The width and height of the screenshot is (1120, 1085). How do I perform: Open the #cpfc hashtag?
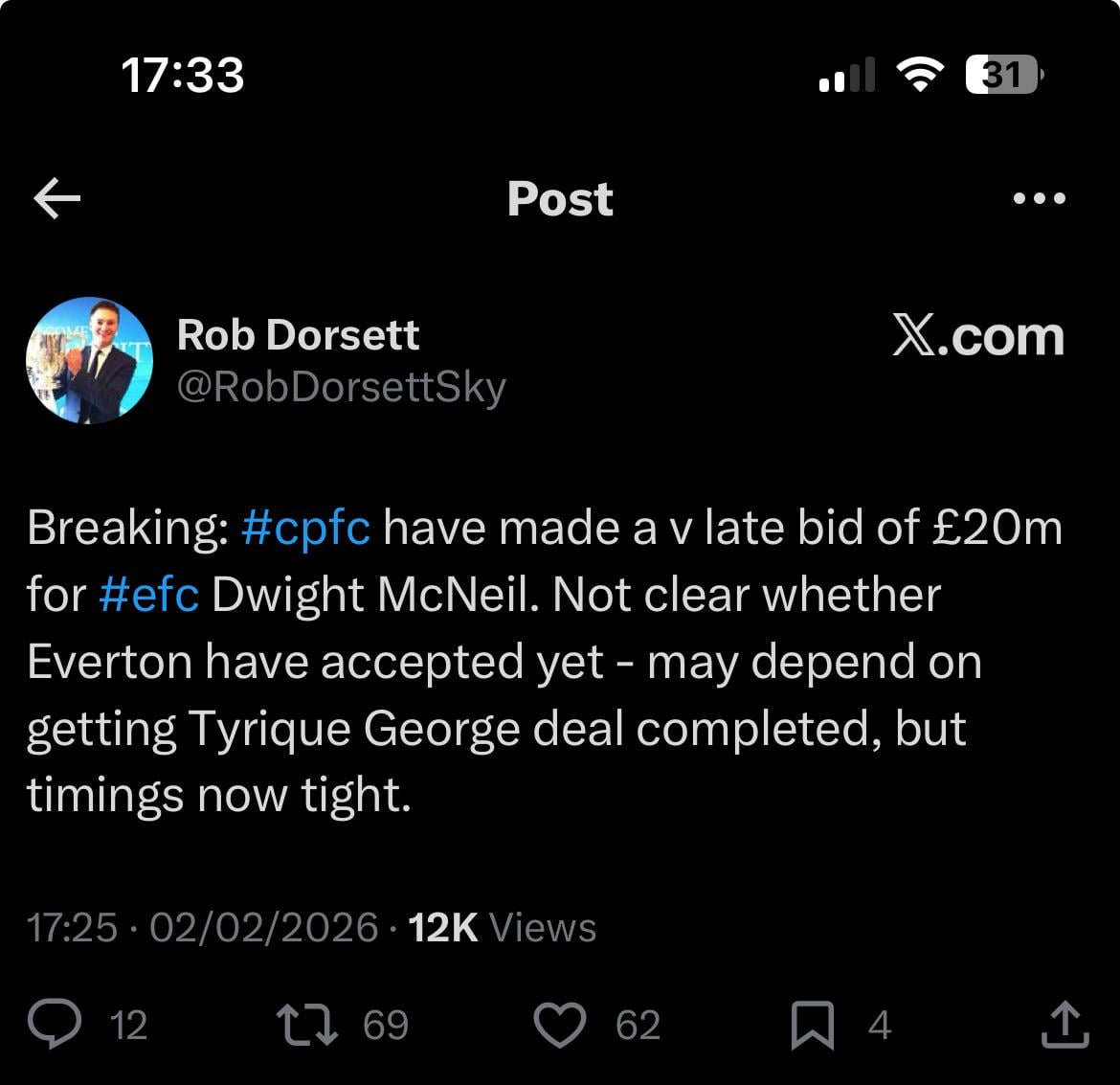tap(306, 528)
